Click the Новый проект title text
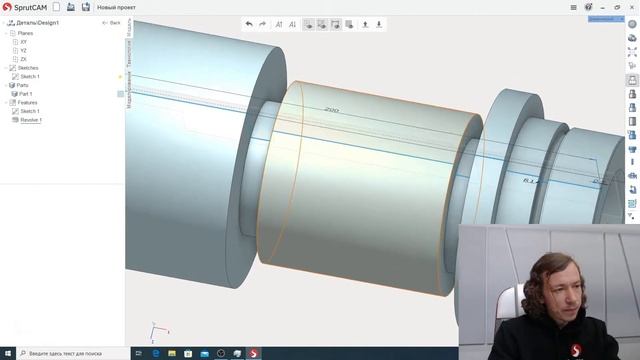This screenshot has height=360, width=640. point(116,7)
